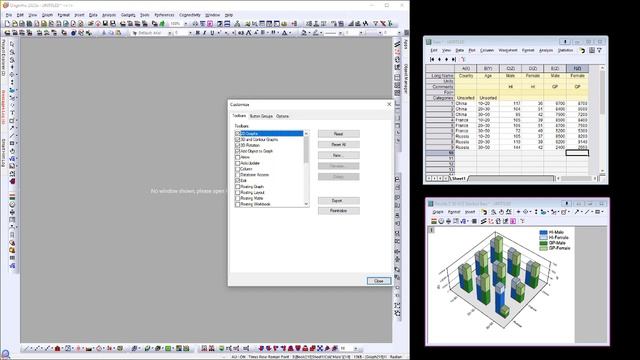
Task: Uncheck the 2D Graphs toolbar checkbox
Action: pyautogui.click(x=238, y=134)
